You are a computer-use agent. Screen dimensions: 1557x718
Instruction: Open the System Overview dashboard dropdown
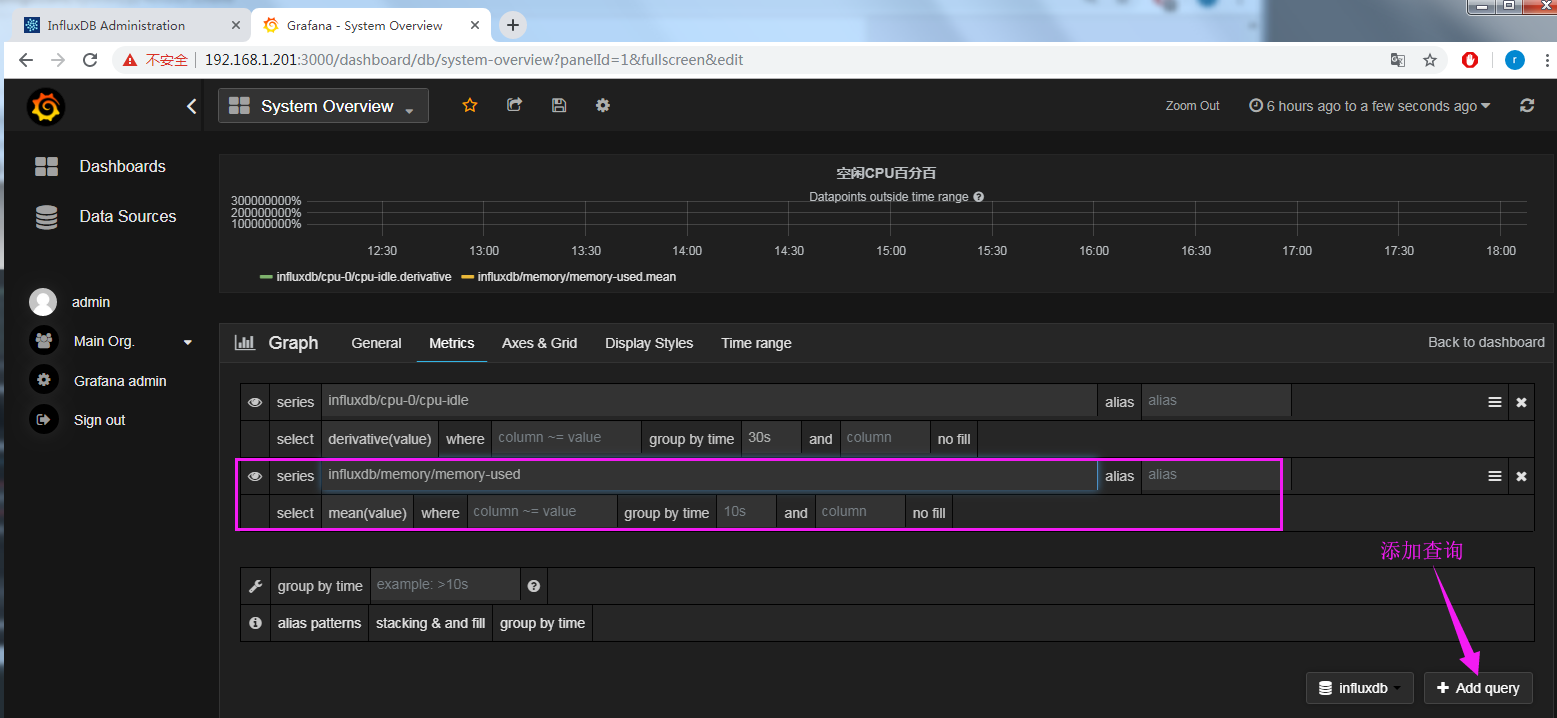pos(323,106)
